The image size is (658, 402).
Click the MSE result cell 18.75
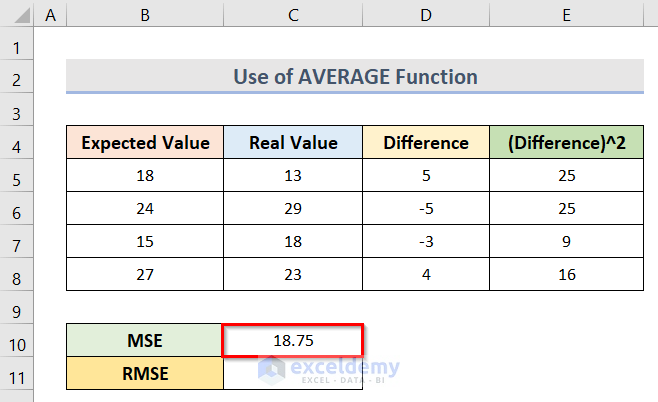click(x=292, y=340)
